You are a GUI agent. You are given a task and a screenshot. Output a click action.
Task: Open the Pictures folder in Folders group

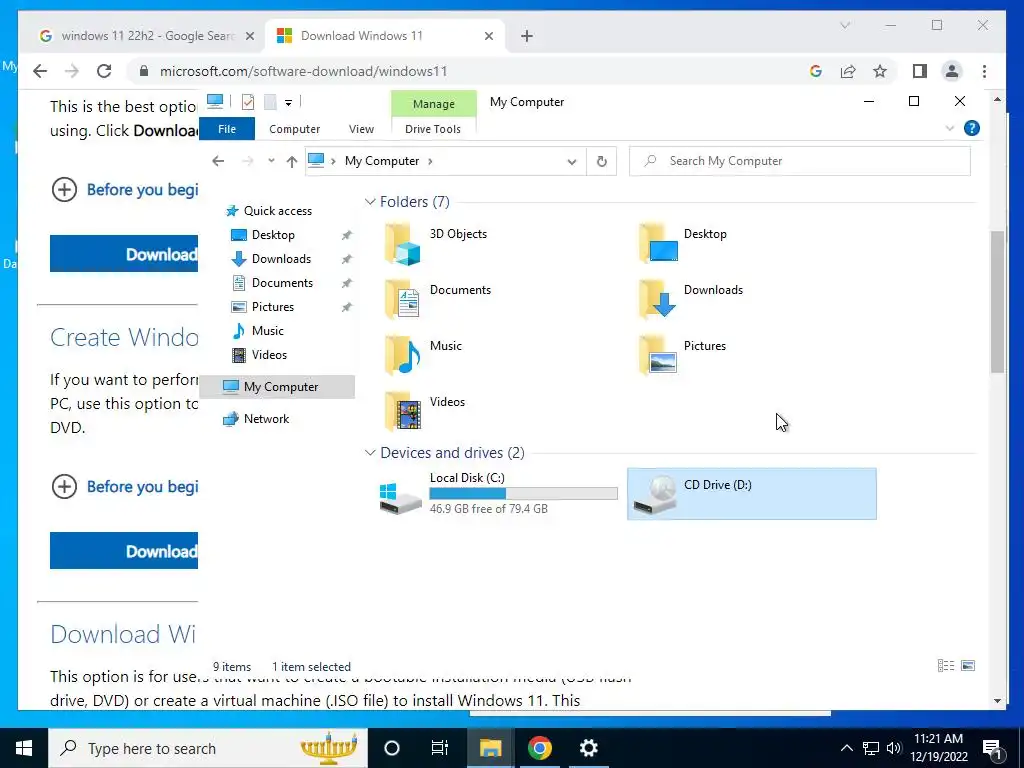(683, 355)
